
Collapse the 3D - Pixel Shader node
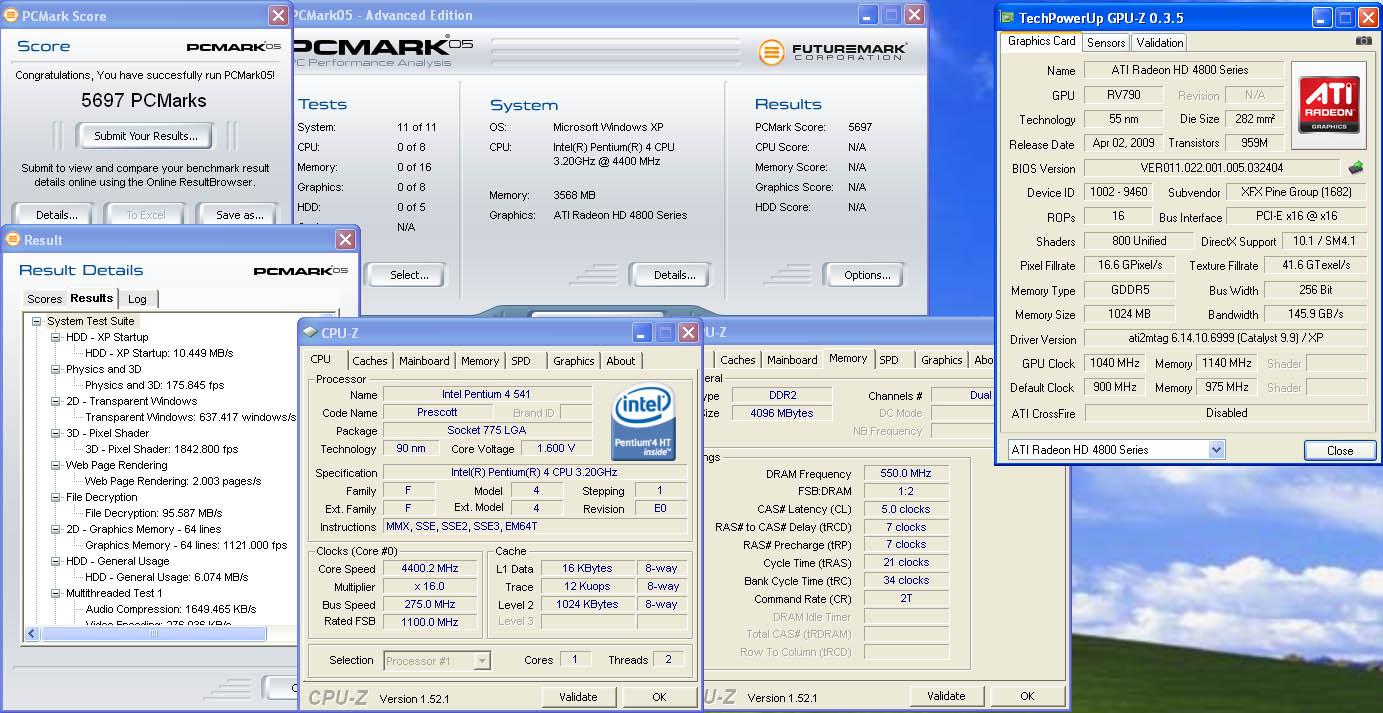click(56, 433)
